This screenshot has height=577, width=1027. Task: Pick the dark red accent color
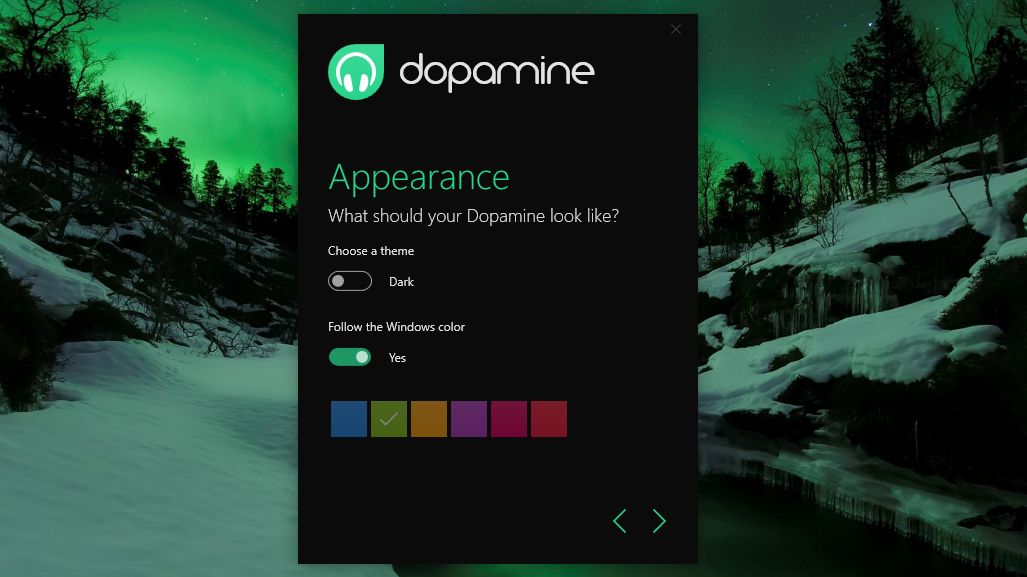coord(548,419)
